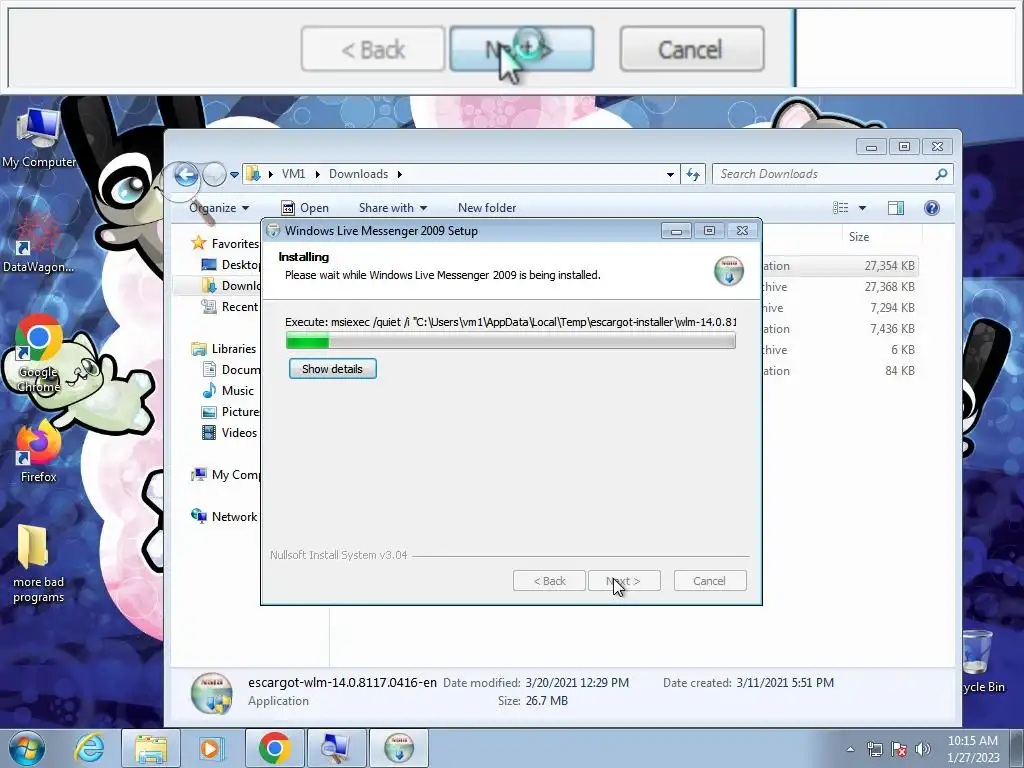Select Libraries in navigation pane

point(224,349)
